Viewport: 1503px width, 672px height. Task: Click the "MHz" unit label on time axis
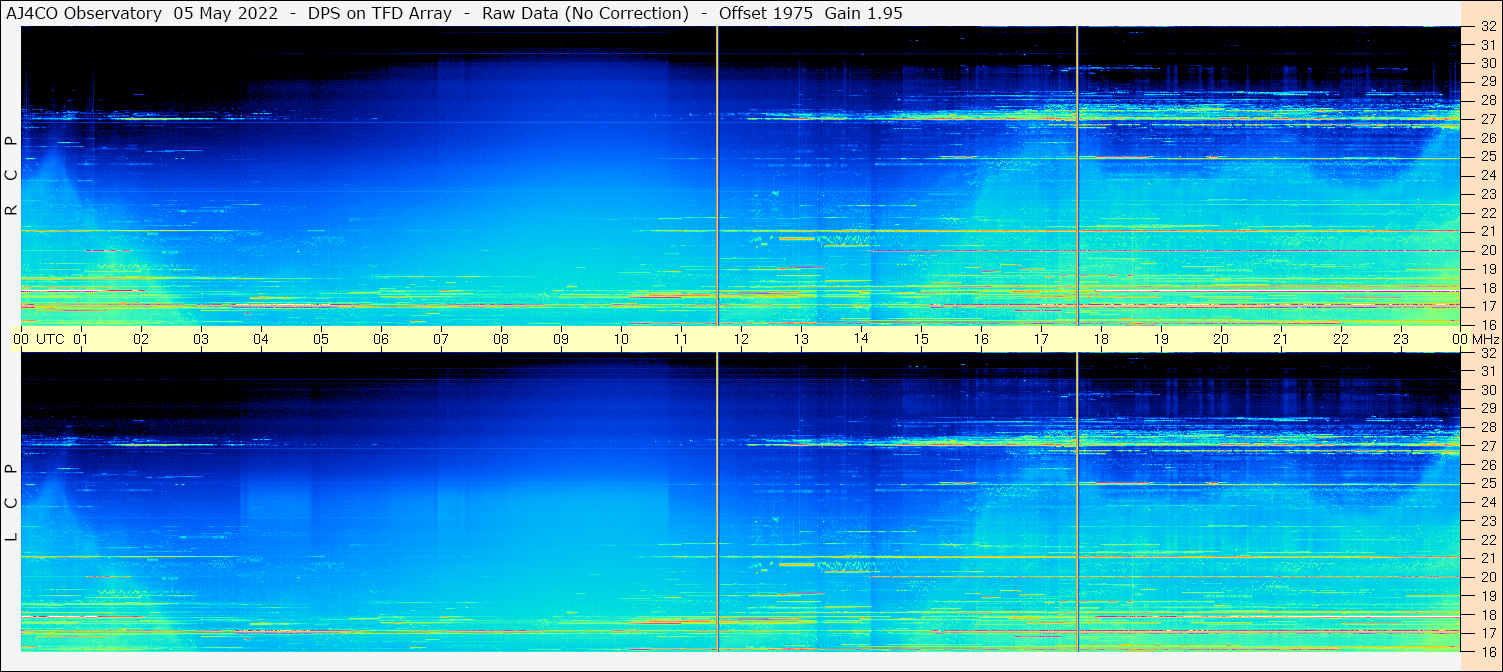tap(1485, 339)
